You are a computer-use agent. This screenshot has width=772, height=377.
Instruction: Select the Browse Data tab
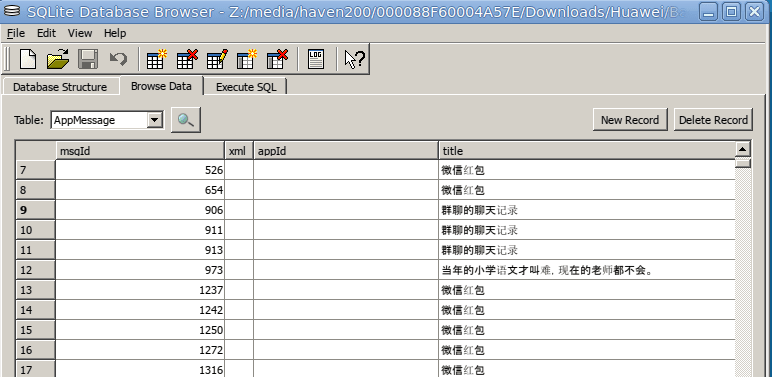[161, 86]
